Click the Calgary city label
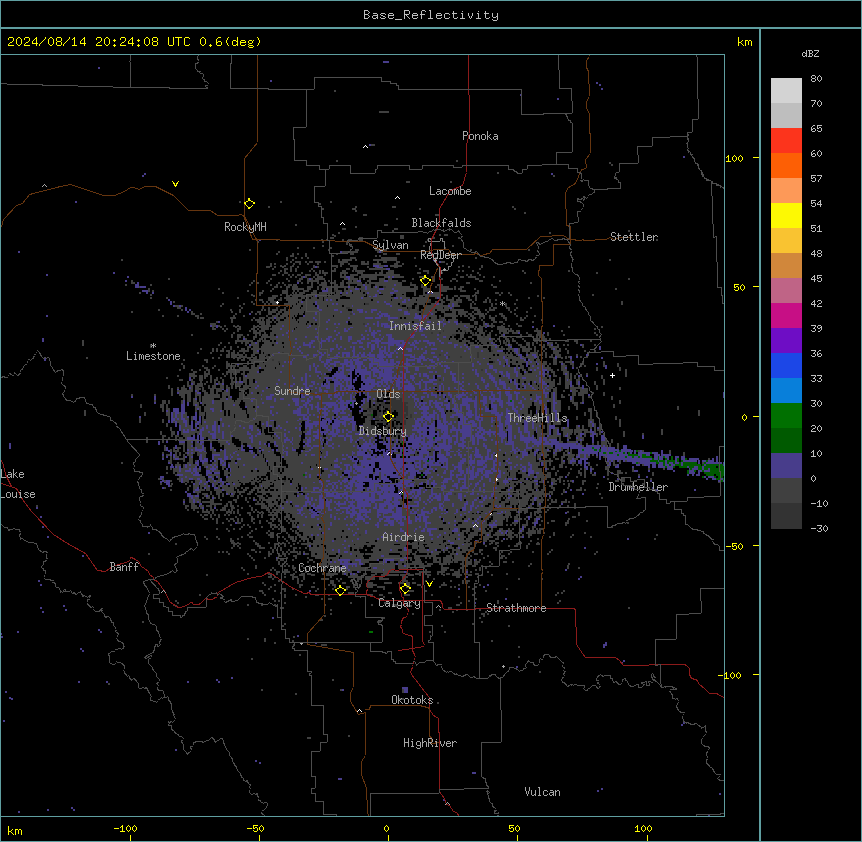 click(x=400, y=603)
